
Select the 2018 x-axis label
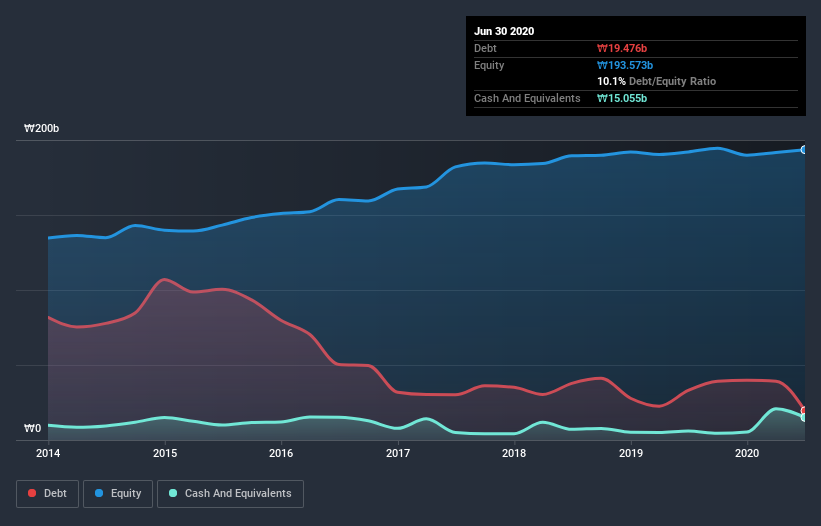(514, 453)
